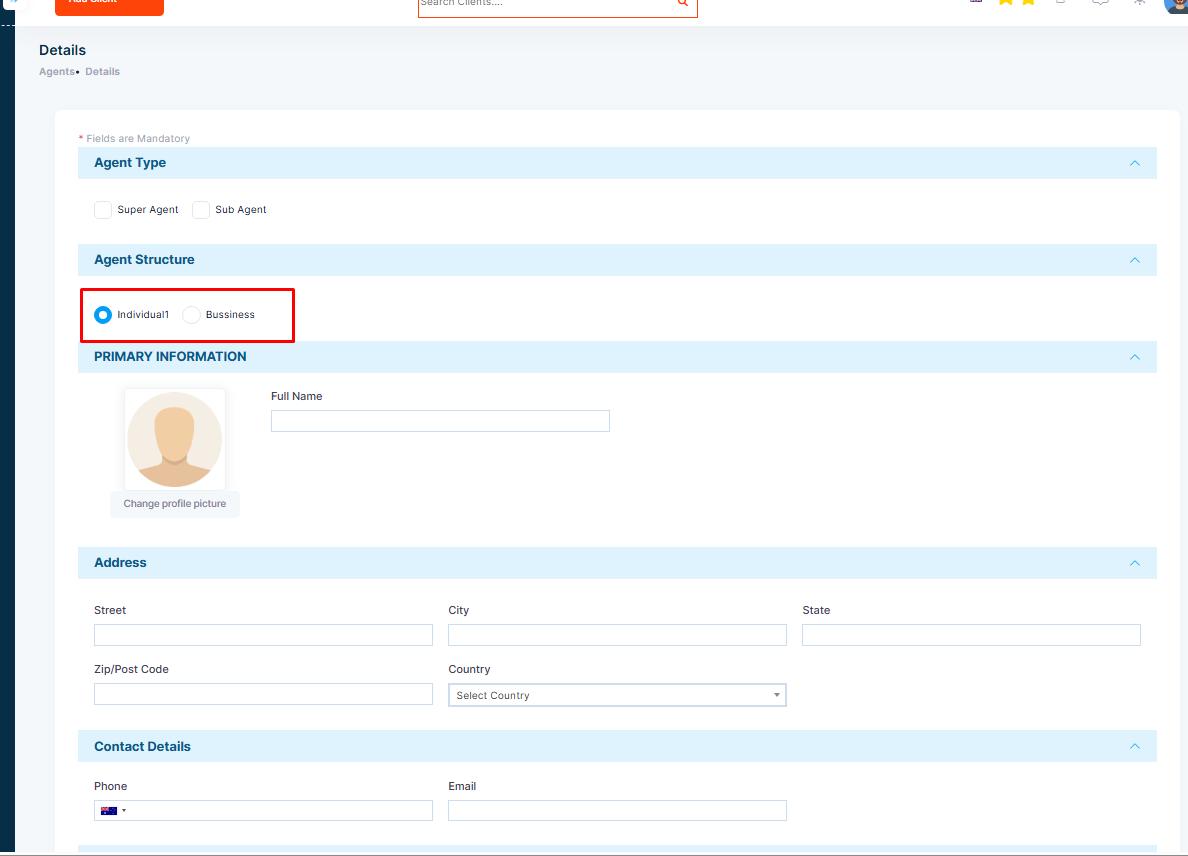The width and height of the screenshot is (1188, 856).
Task: Collapse the Agent Type section chevron
Action: (1134, 163)
